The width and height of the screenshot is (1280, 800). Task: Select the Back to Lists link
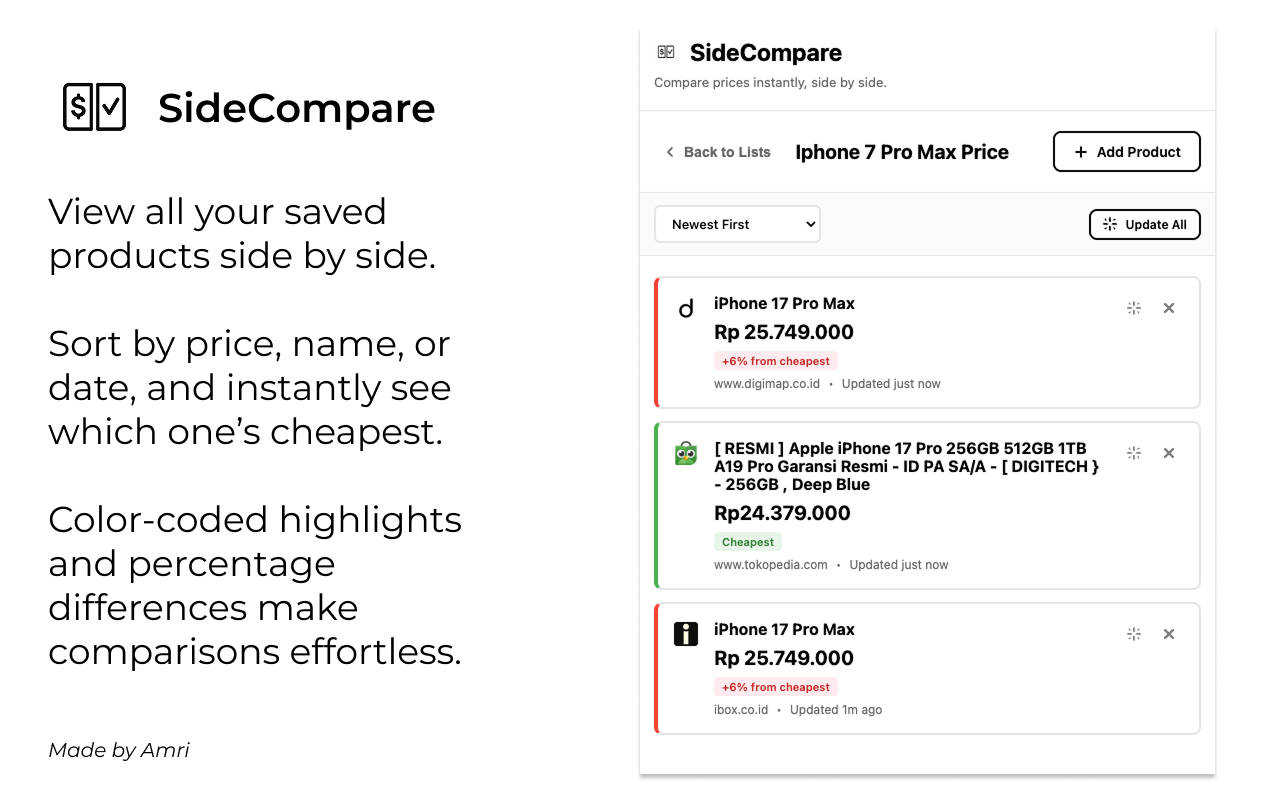(727, 152)
